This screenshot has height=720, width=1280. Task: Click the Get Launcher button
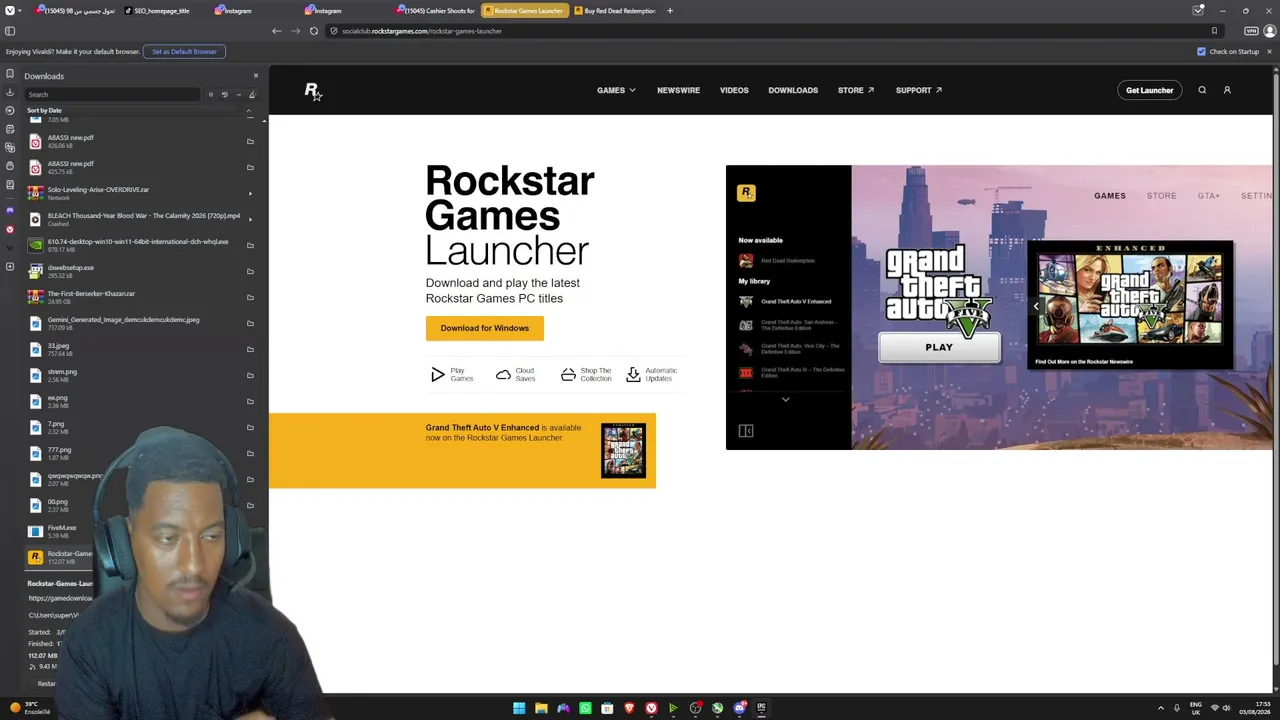[x=1149, y=90]
